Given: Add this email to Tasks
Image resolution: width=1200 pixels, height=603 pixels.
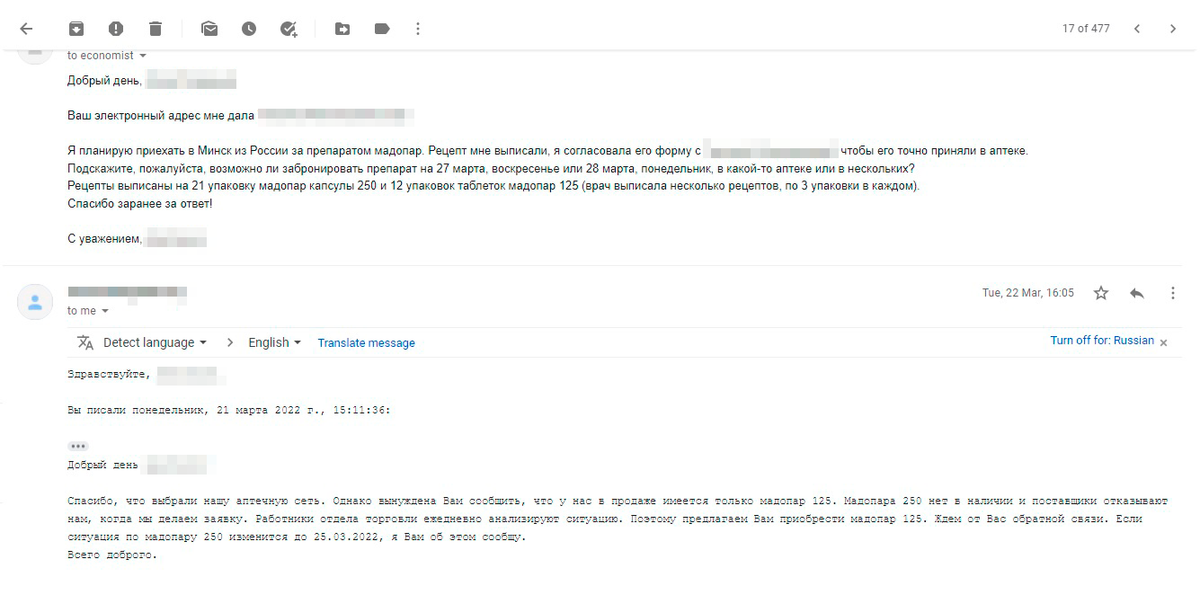Looking at the screenshot, I should click(289, 29).
